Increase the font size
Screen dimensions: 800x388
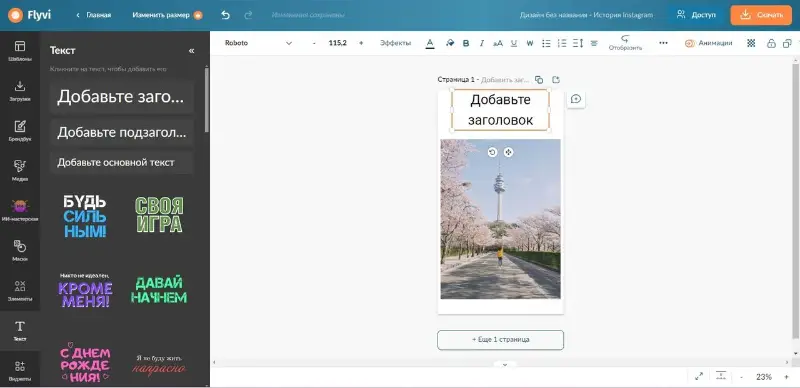click(x=361, y=43)
